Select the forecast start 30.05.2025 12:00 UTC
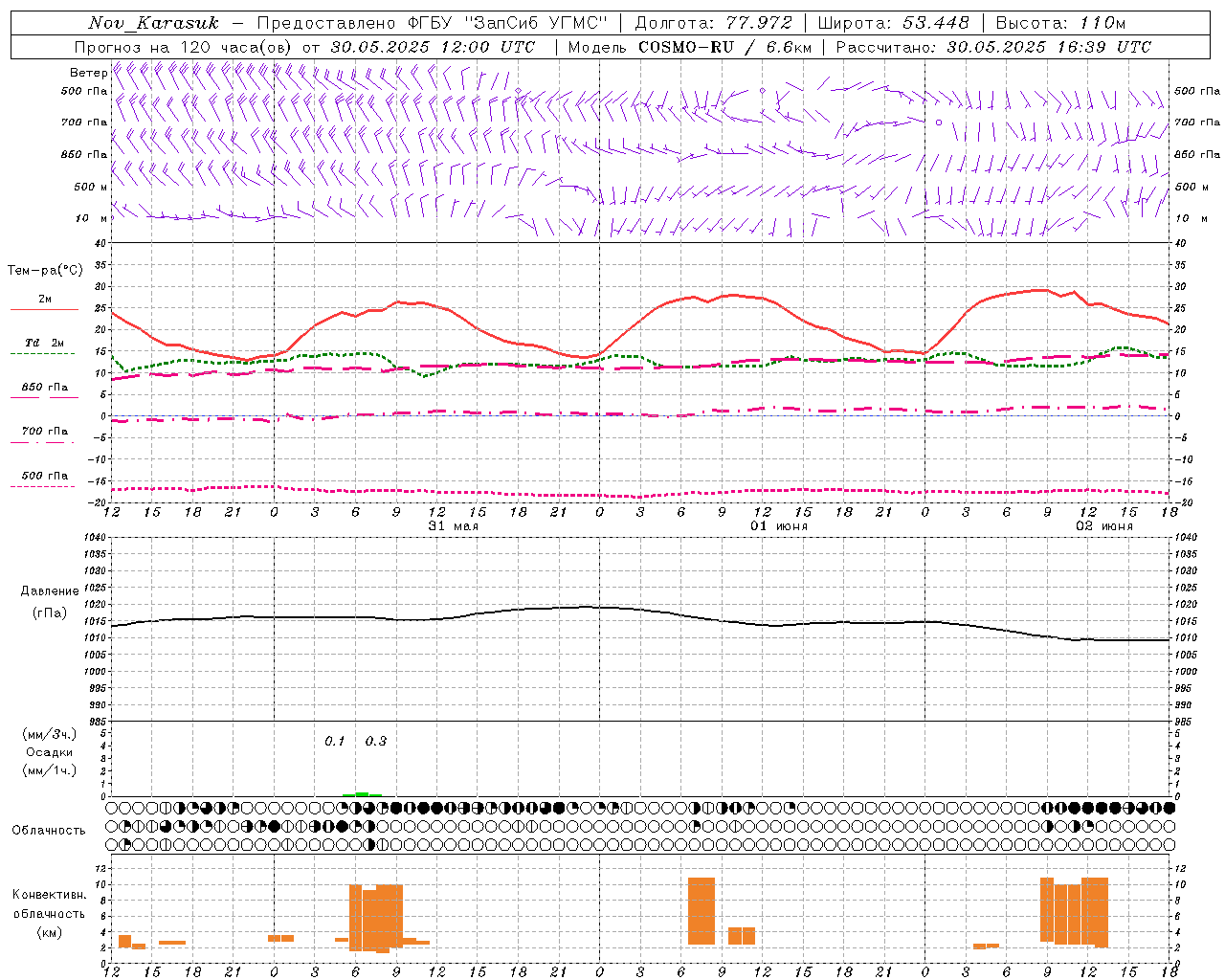 [x=434, y=47]
